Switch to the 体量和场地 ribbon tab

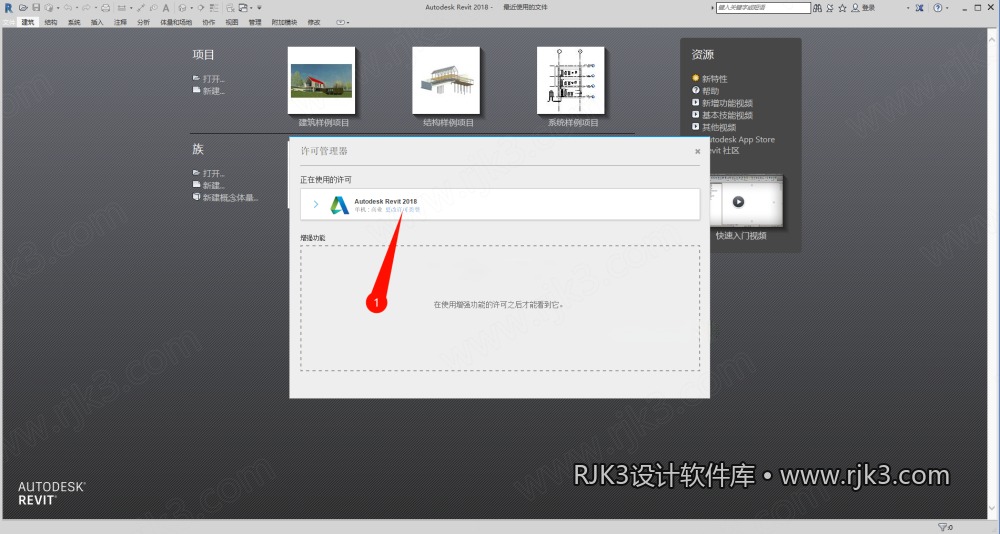pyautogui.click(x=176, y=22)
